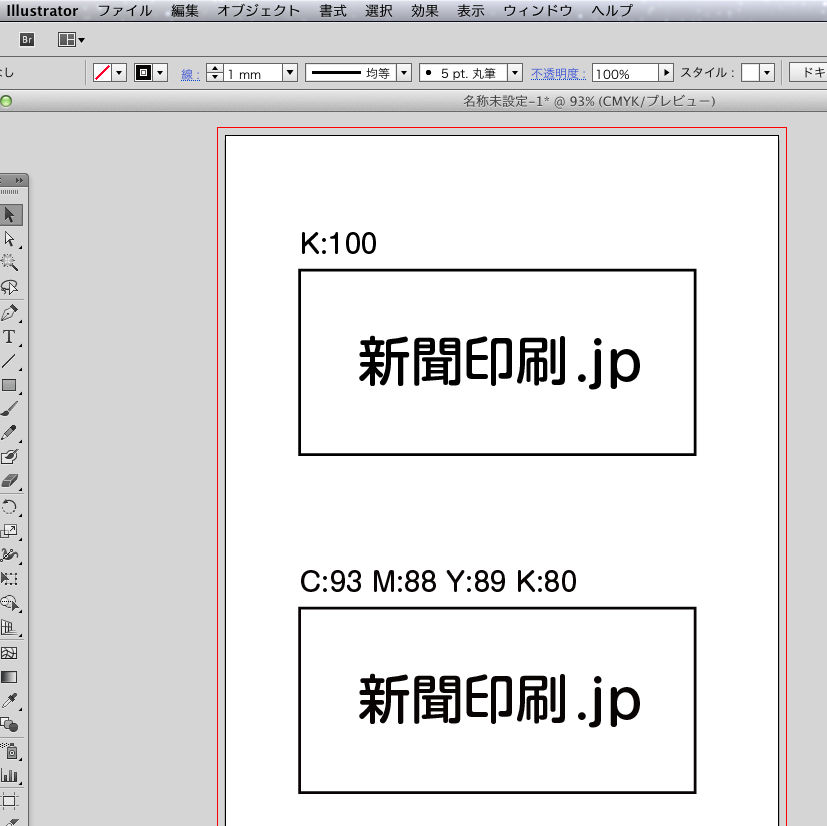Viewport: 827px width, 826px height.
Task: Pick the Perspective Grid tool
Action: pyautogui.click(x=10, y=628)
